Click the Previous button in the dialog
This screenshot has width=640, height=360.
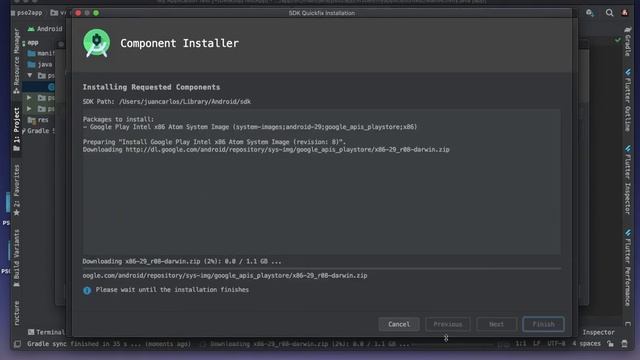pos(448,324)
